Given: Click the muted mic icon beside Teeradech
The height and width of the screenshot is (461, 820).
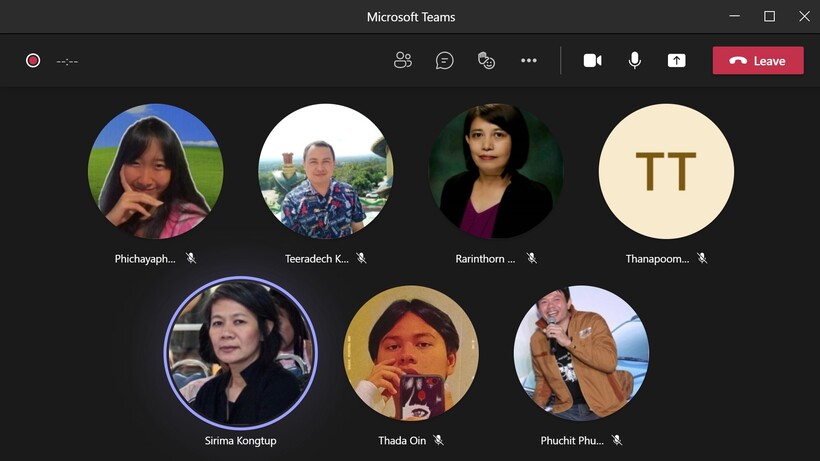Looking at the screenshot, I should [361, 258].
